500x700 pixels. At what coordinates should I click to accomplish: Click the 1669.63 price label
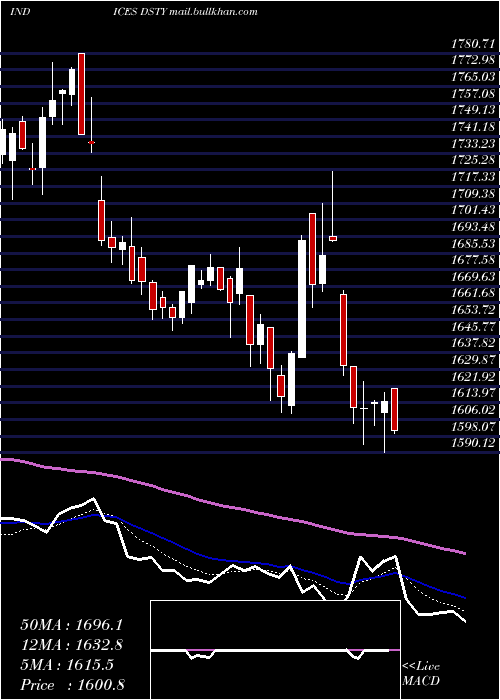coord(473,277)
